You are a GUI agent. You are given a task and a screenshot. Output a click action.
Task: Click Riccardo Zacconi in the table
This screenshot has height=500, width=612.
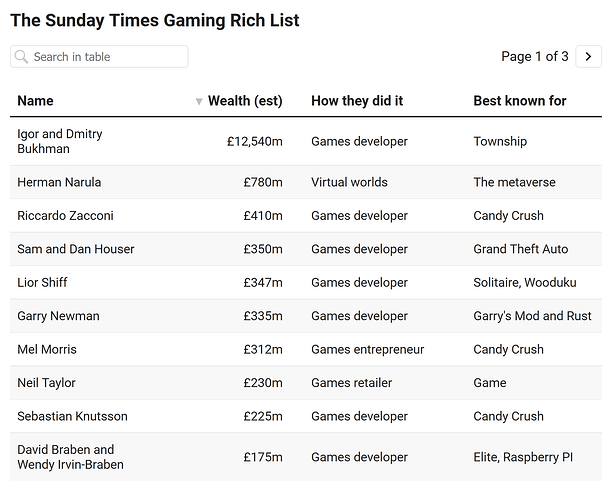click(65, 215)
